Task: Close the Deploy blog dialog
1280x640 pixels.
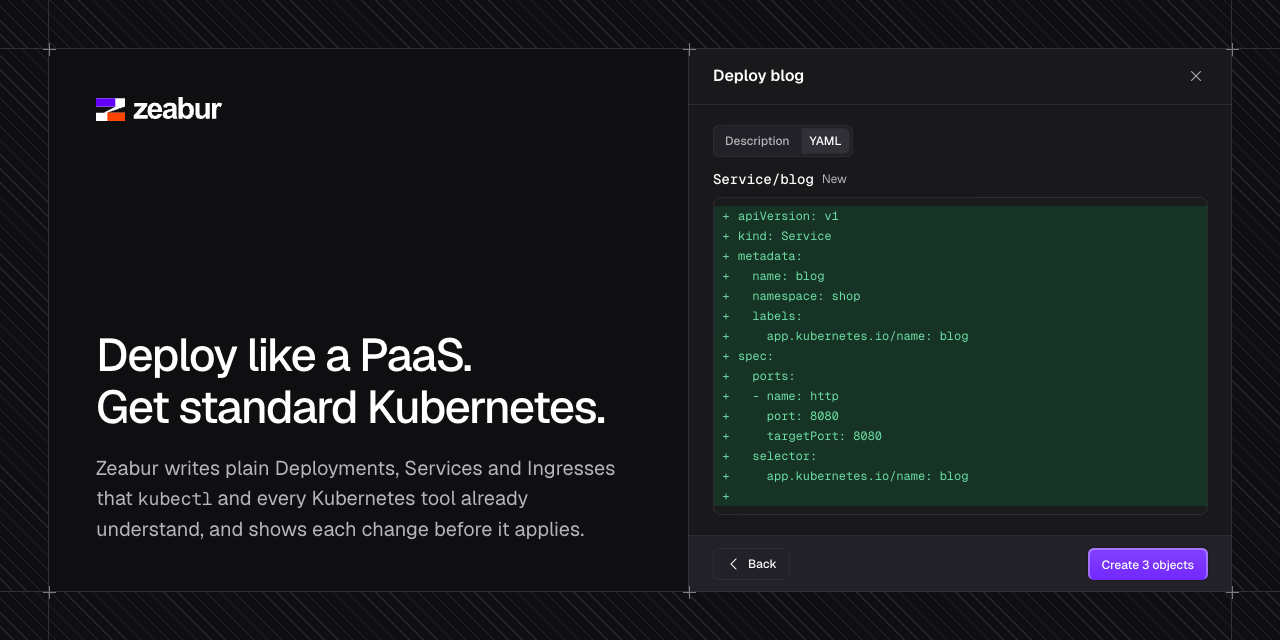Action: pos(1196,76)
